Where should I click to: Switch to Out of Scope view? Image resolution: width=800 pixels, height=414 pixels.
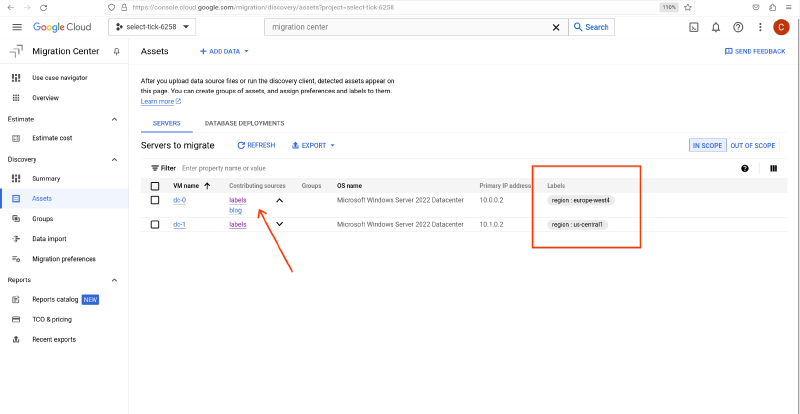(753, 145)
